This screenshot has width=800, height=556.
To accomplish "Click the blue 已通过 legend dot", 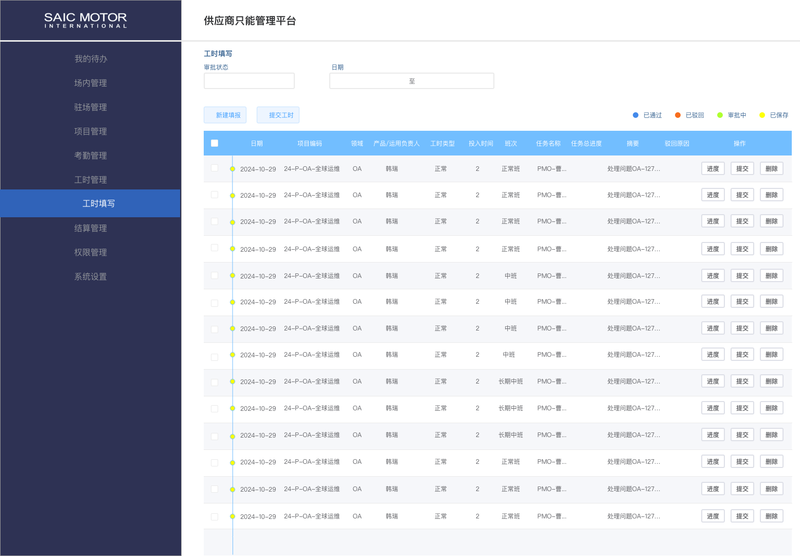I will [635, 115].
